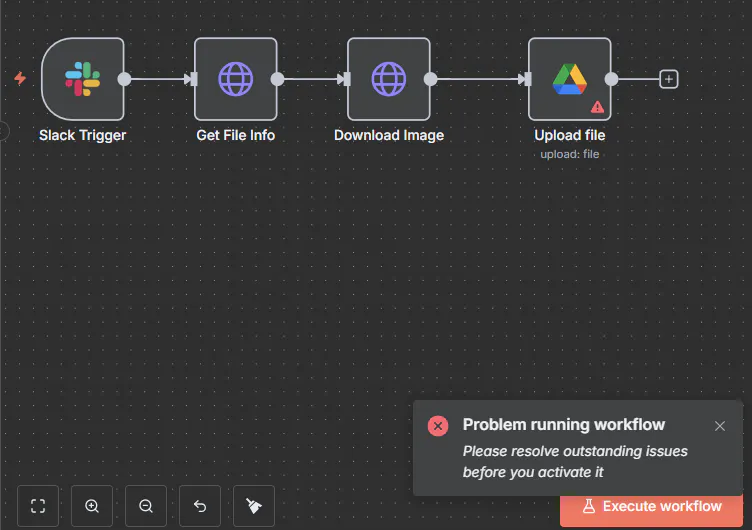
Task: Click the Slack Trigger label
Action: point(82,136)
